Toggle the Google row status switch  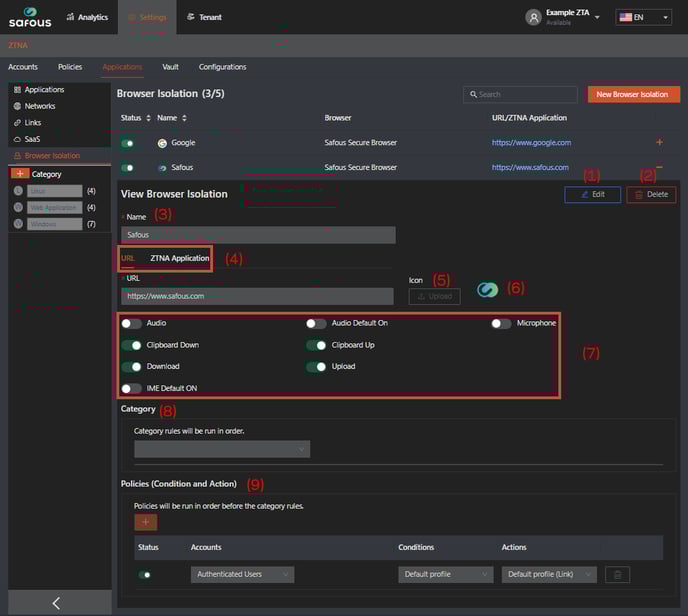[x=127, y=143]
